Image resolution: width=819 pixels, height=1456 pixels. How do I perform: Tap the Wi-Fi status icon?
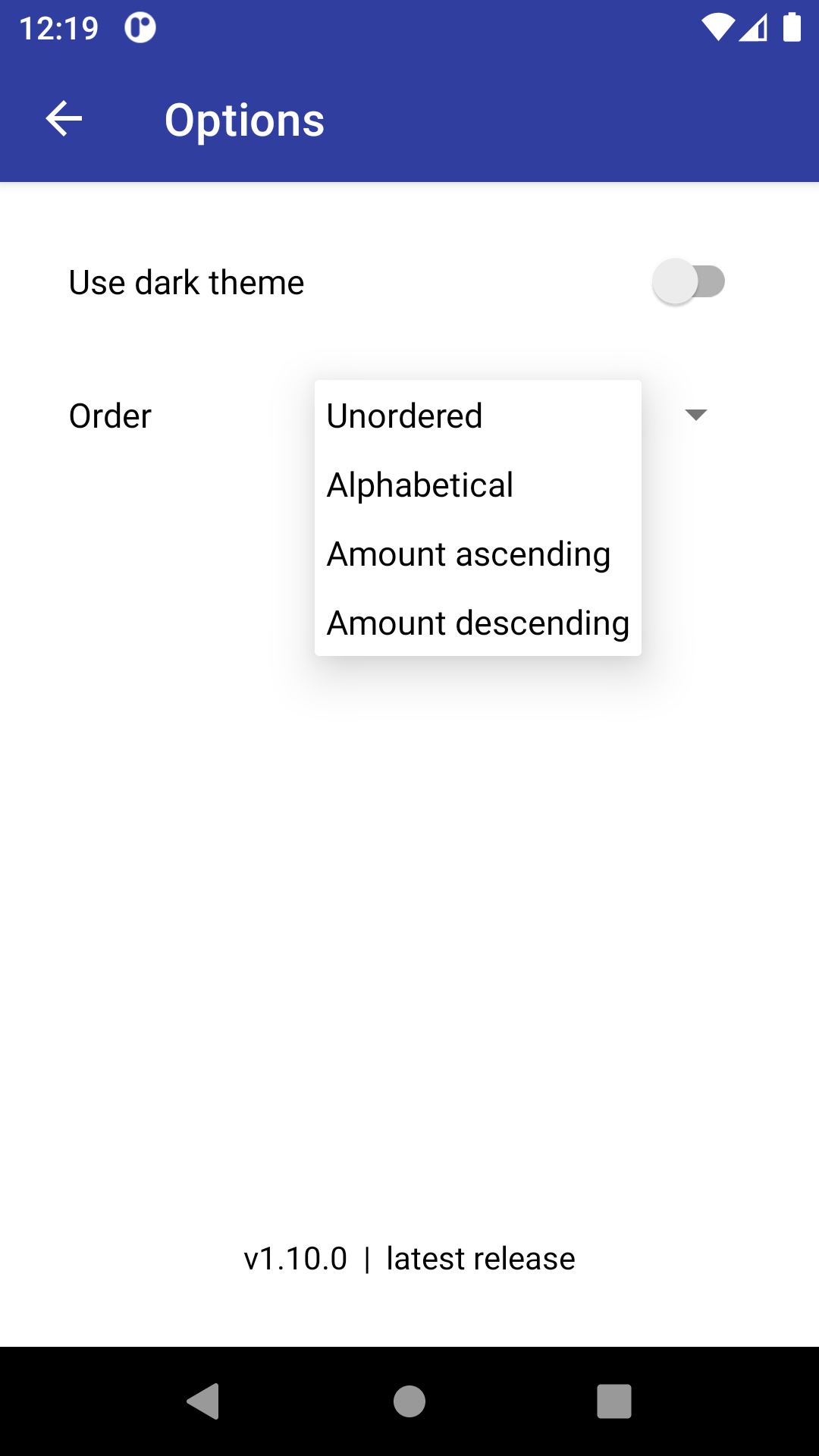pyautogui.click(x=717, y=28)
